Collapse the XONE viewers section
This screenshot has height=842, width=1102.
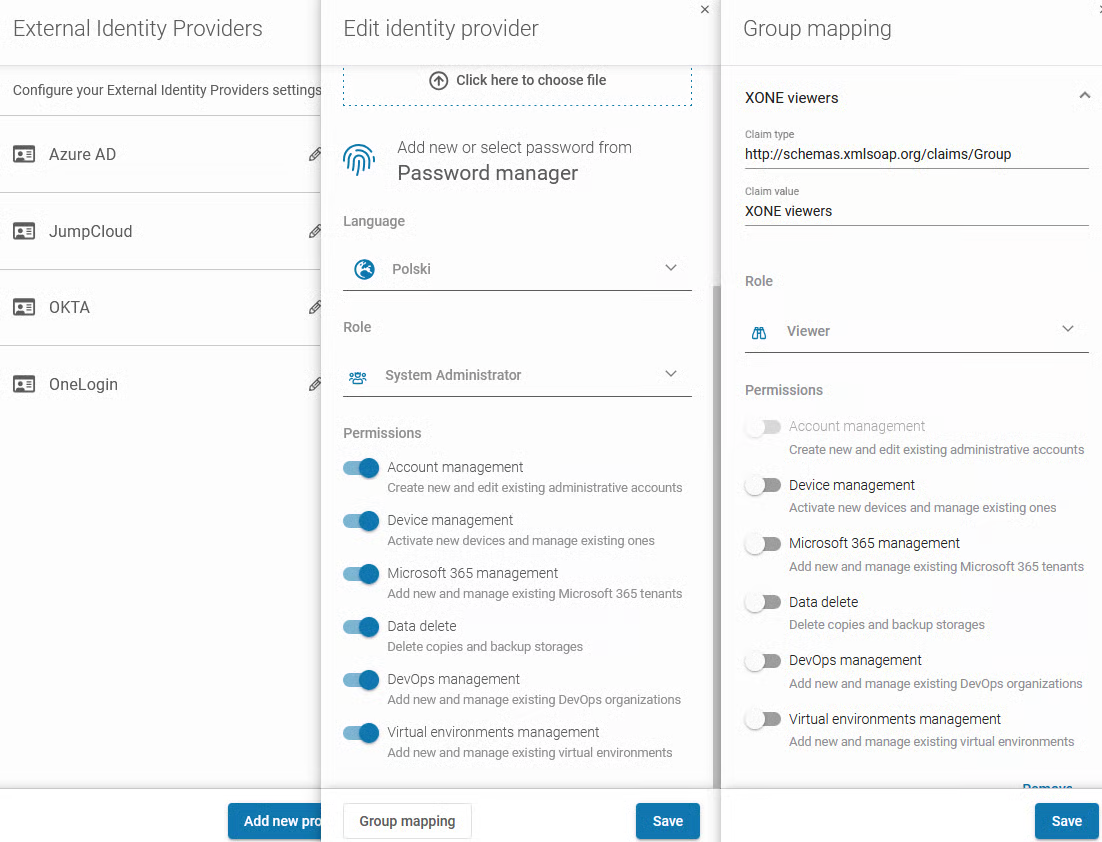tap(1084, 97)
